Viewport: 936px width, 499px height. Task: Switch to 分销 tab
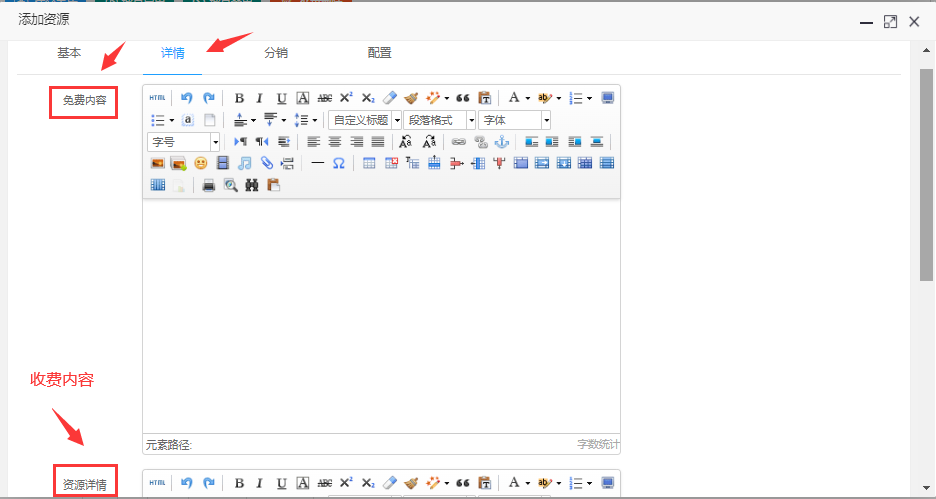click(x=276, y=53)
